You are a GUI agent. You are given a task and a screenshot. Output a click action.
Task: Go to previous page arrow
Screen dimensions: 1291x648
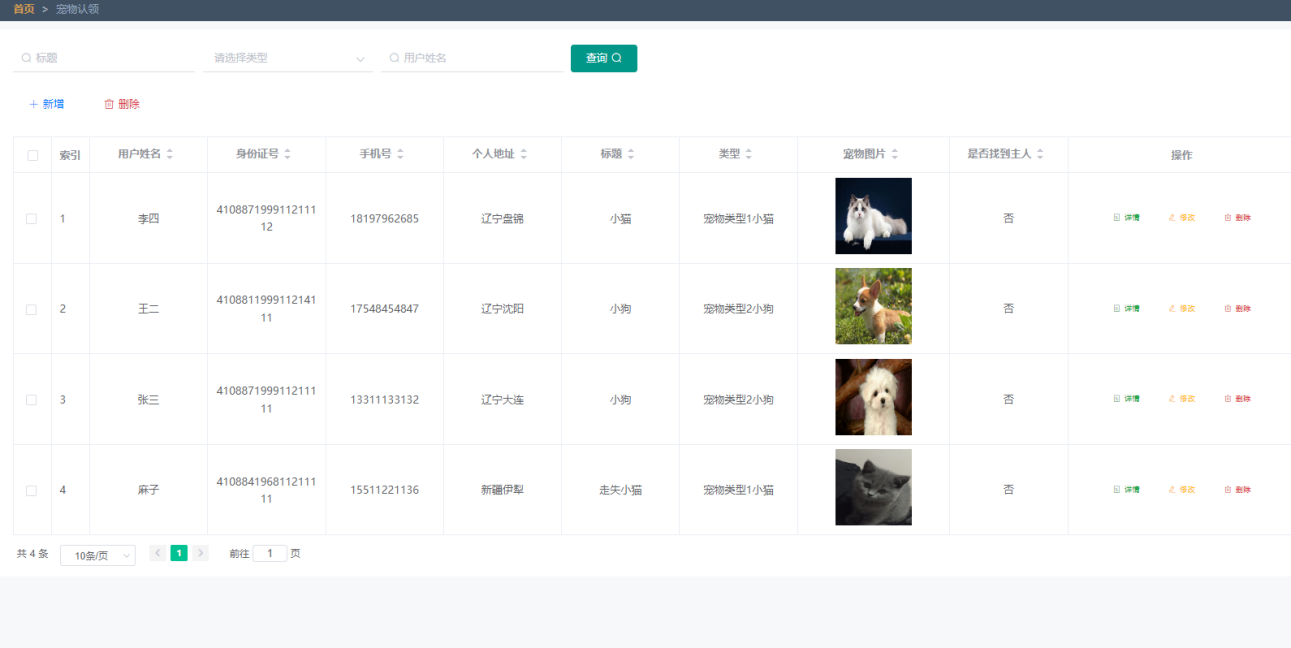[157, 553]
